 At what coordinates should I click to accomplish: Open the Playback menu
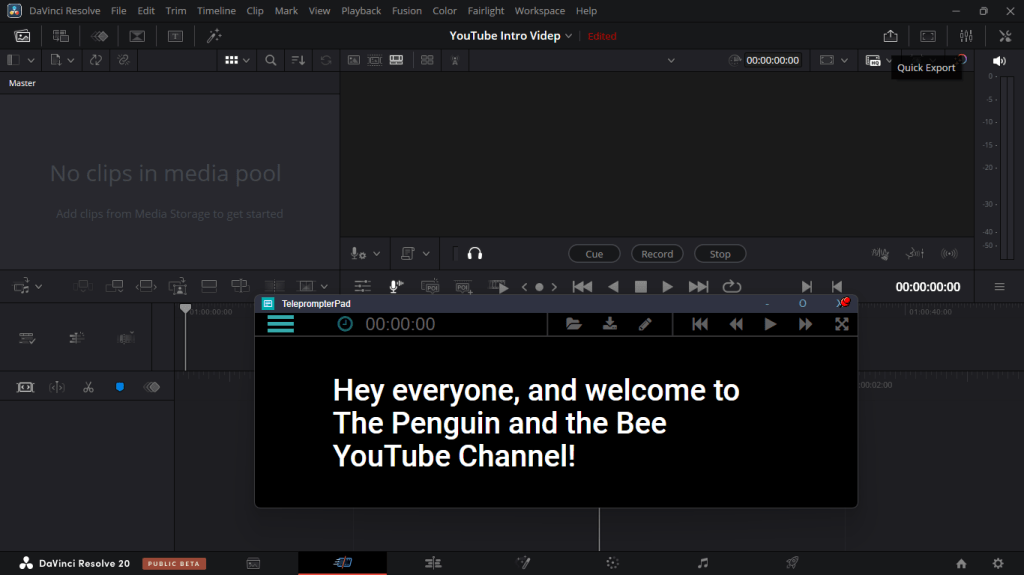point(361,11)
